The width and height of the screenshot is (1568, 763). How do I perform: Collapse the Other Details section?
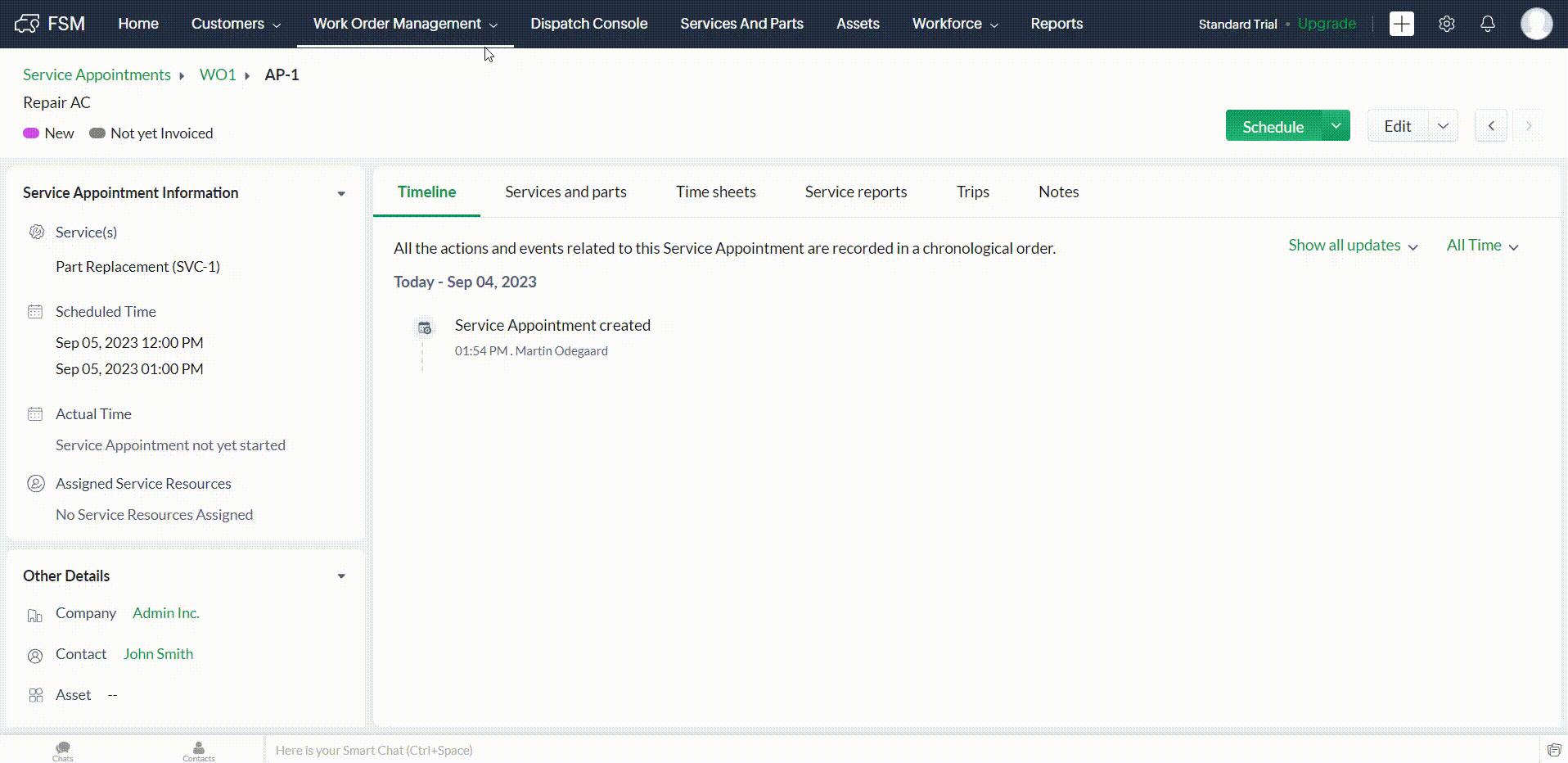[x=341, y=576]
